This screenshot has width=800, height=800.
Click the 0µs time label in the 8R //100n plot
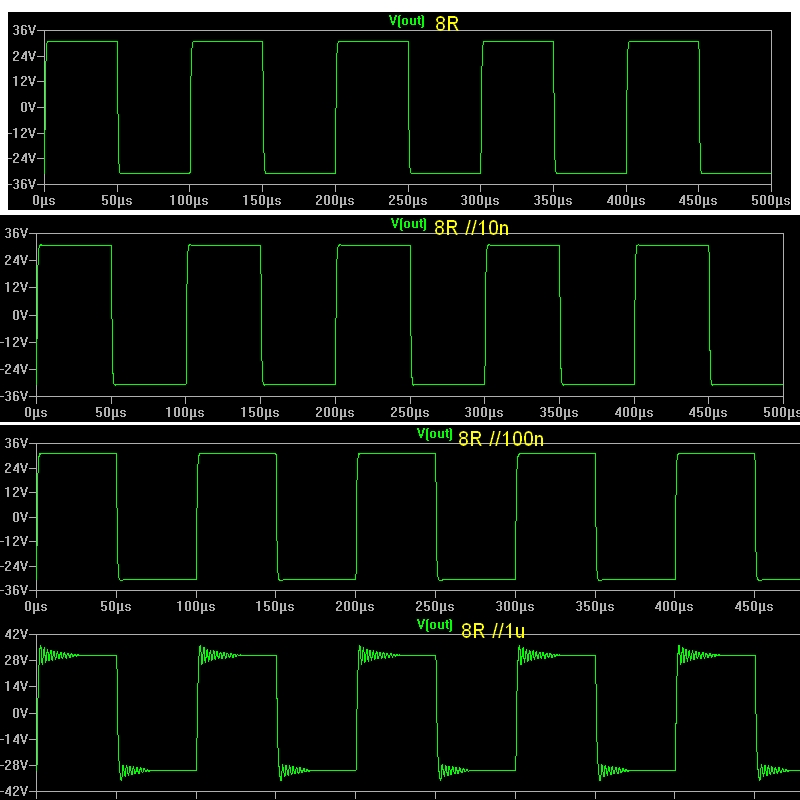(x=36, y=607)
